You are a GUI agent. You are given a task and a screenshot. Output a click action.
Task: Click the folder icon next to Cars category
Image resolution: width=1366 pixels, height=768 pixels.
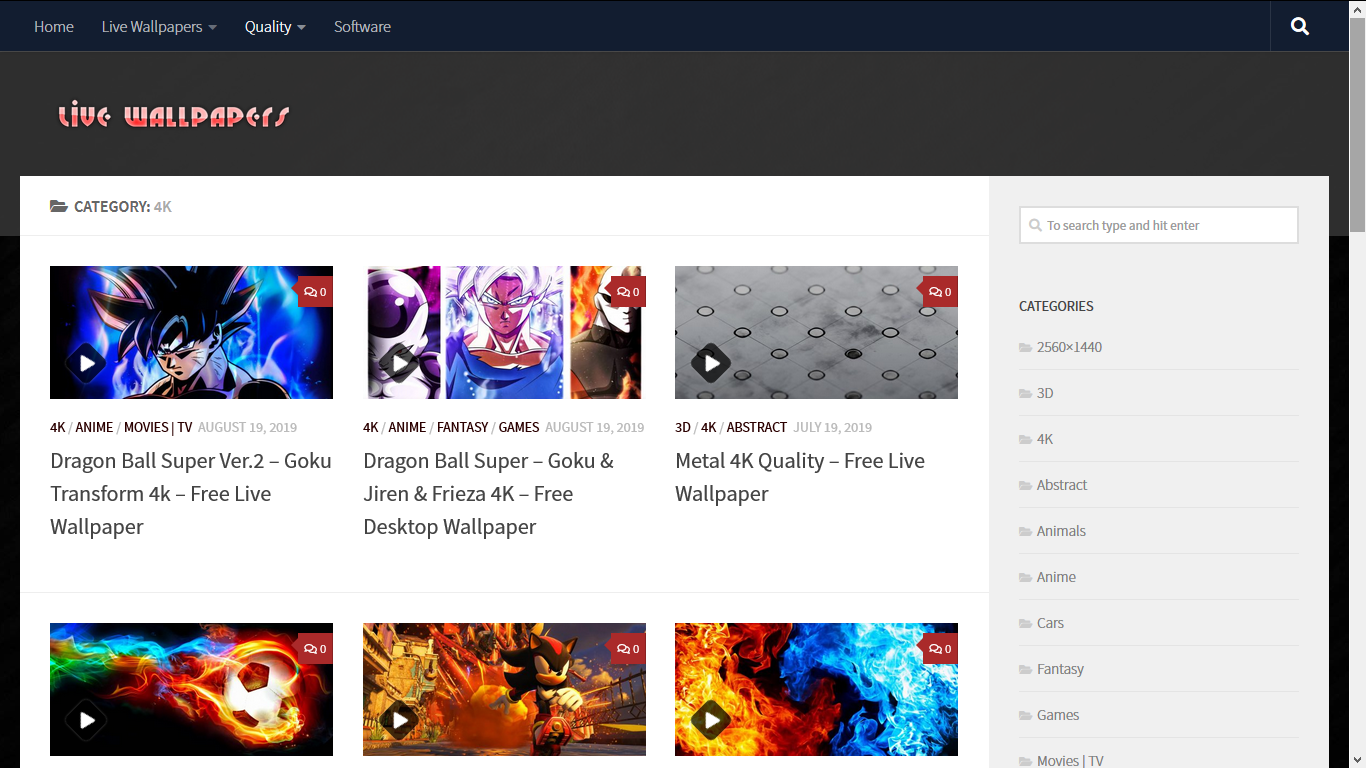1025,624
